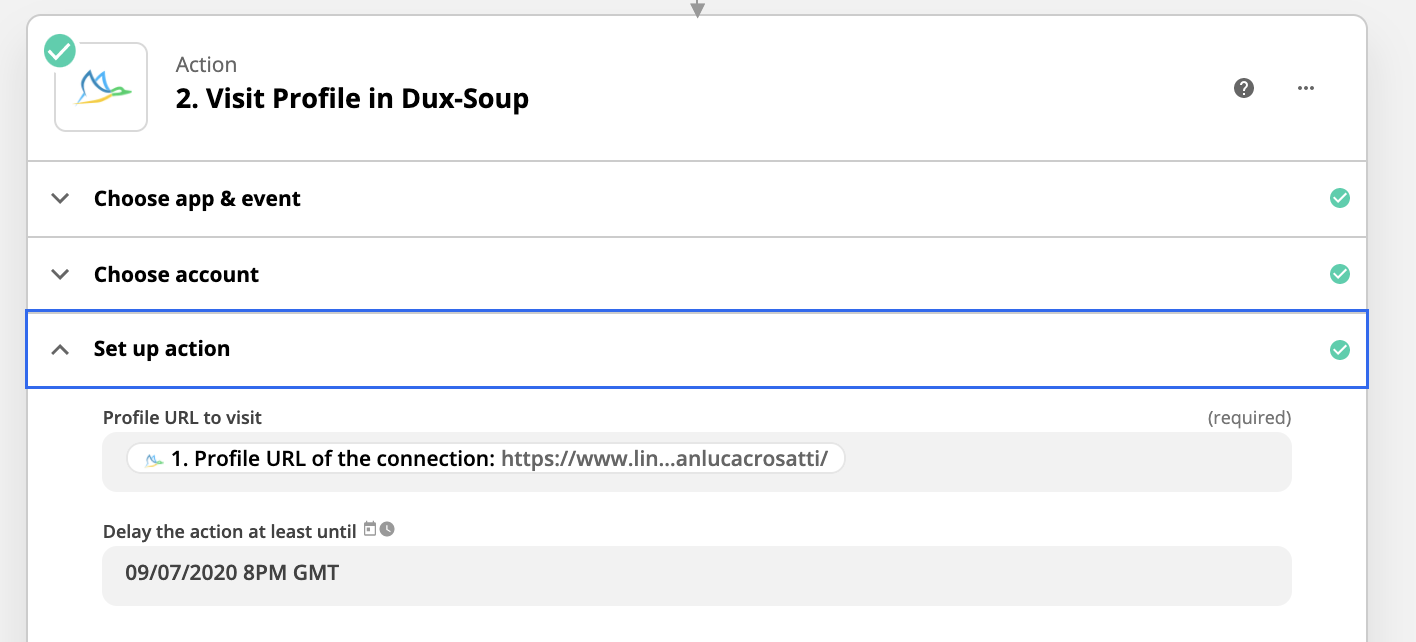Click the Profile URL of the connection pill
Screen dimensions: 1416x642
click(486, 459)
